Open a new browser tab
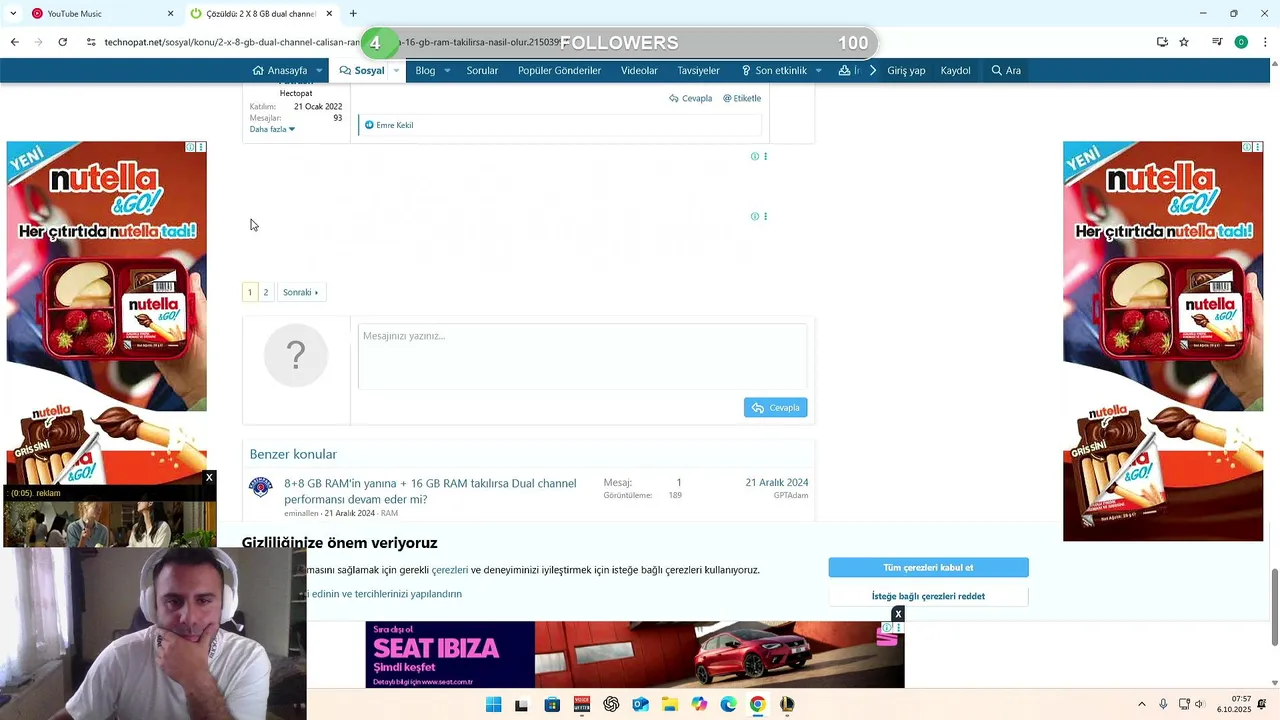 (353, 14)
